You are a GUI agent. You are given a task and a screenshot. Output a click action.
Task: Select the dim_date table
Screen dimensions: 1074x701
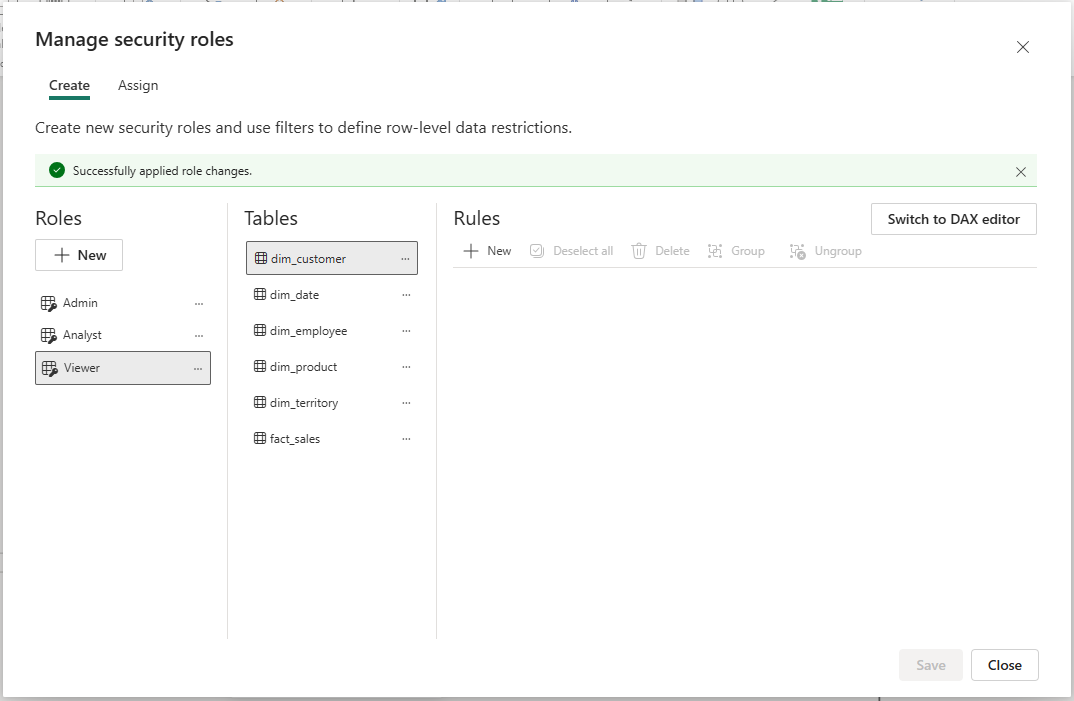[332, 295]
